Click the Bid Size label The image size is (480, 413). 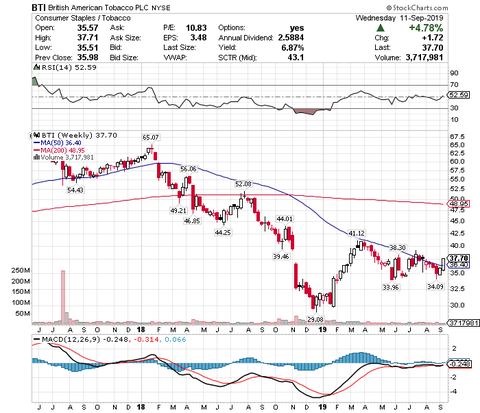pos(124,58)
